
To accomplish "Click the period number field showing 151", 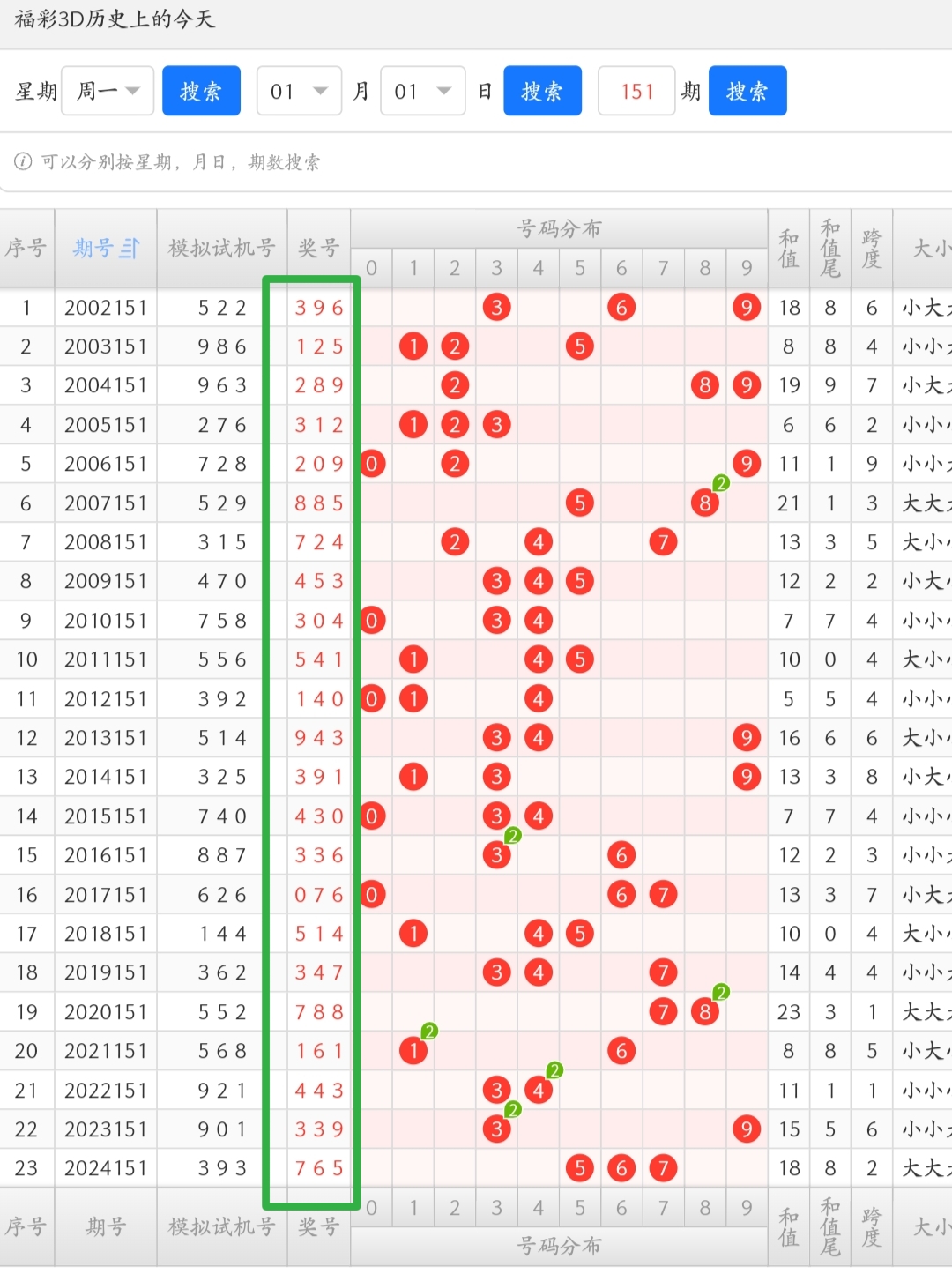I will pos(636,91).
